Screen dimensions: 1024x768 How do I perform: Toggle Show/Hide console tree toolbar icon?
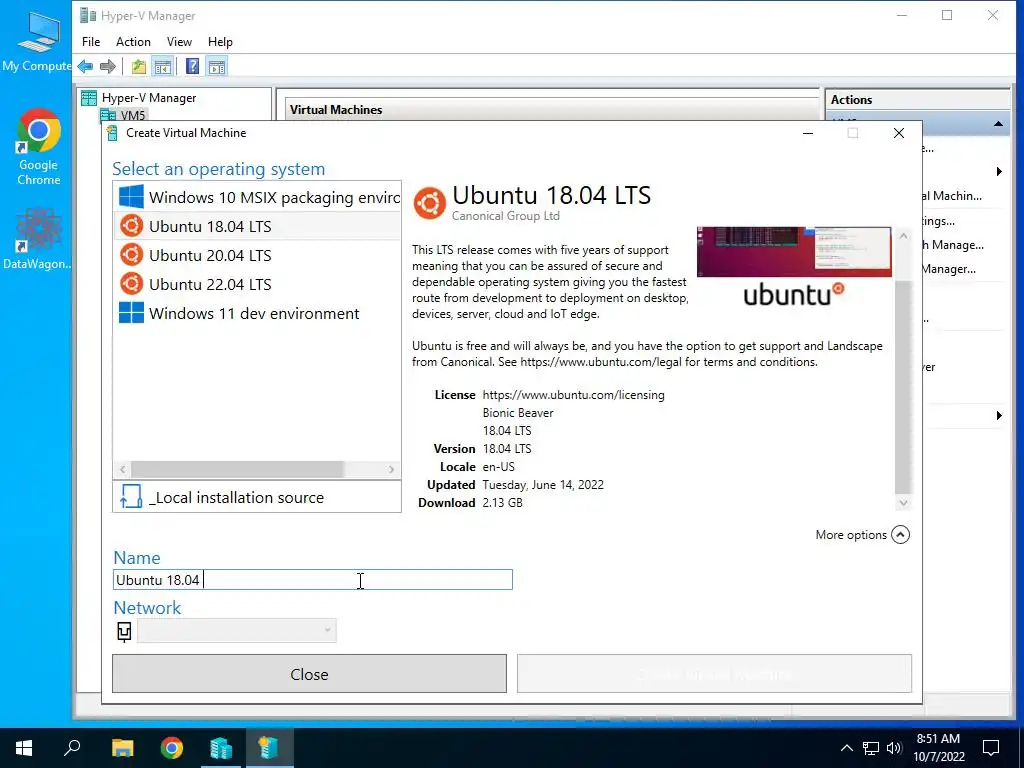pos(163,66)
